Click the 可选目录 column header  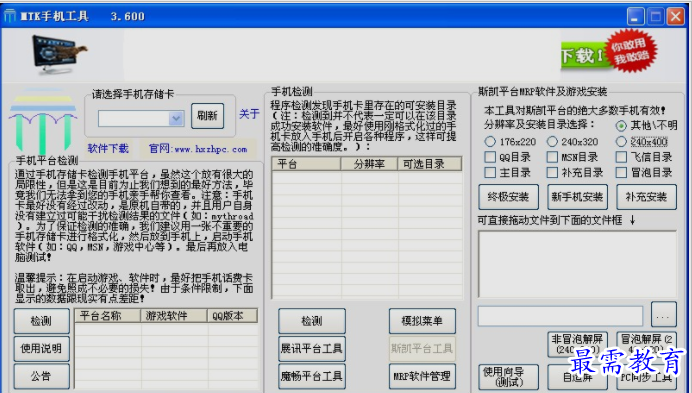pyautogui.click(x=429, y=164)
